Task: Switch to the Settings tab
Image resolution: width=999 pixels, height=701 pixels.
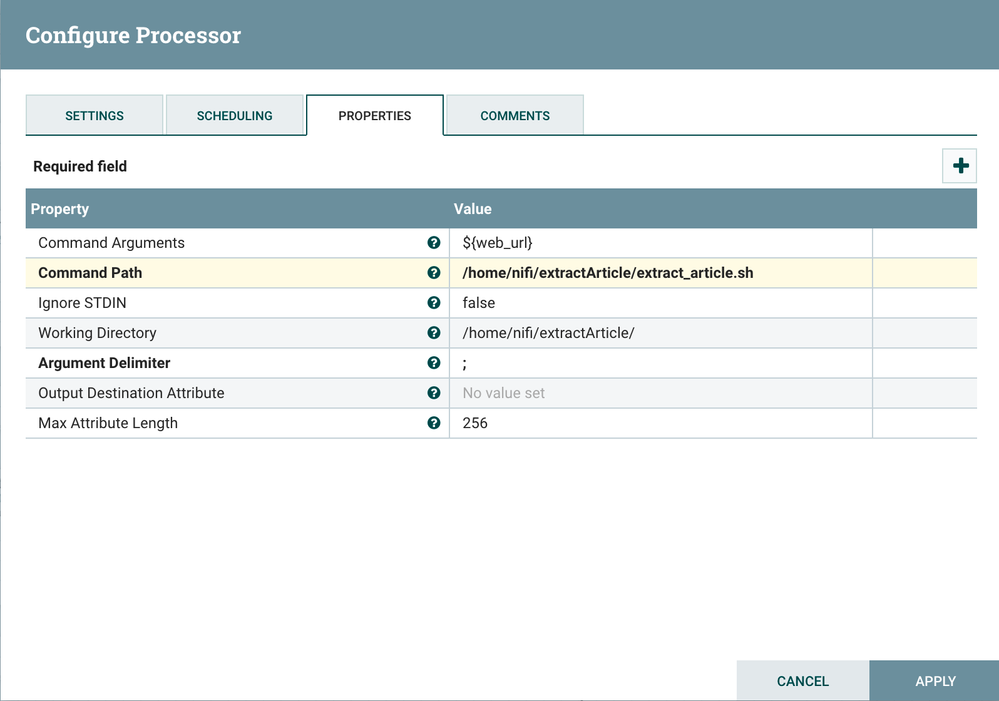Action: pyautogui.click(x=94, y=116)
